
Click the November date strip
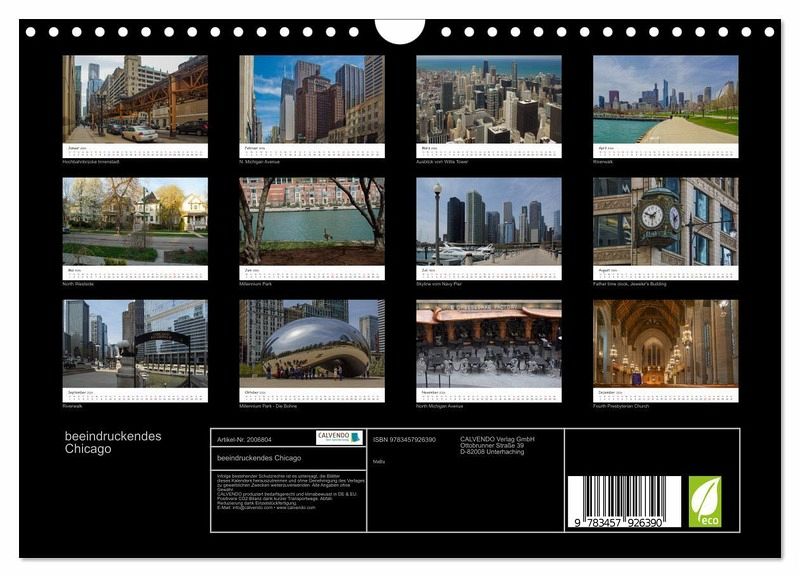click(x=489, y=395)
